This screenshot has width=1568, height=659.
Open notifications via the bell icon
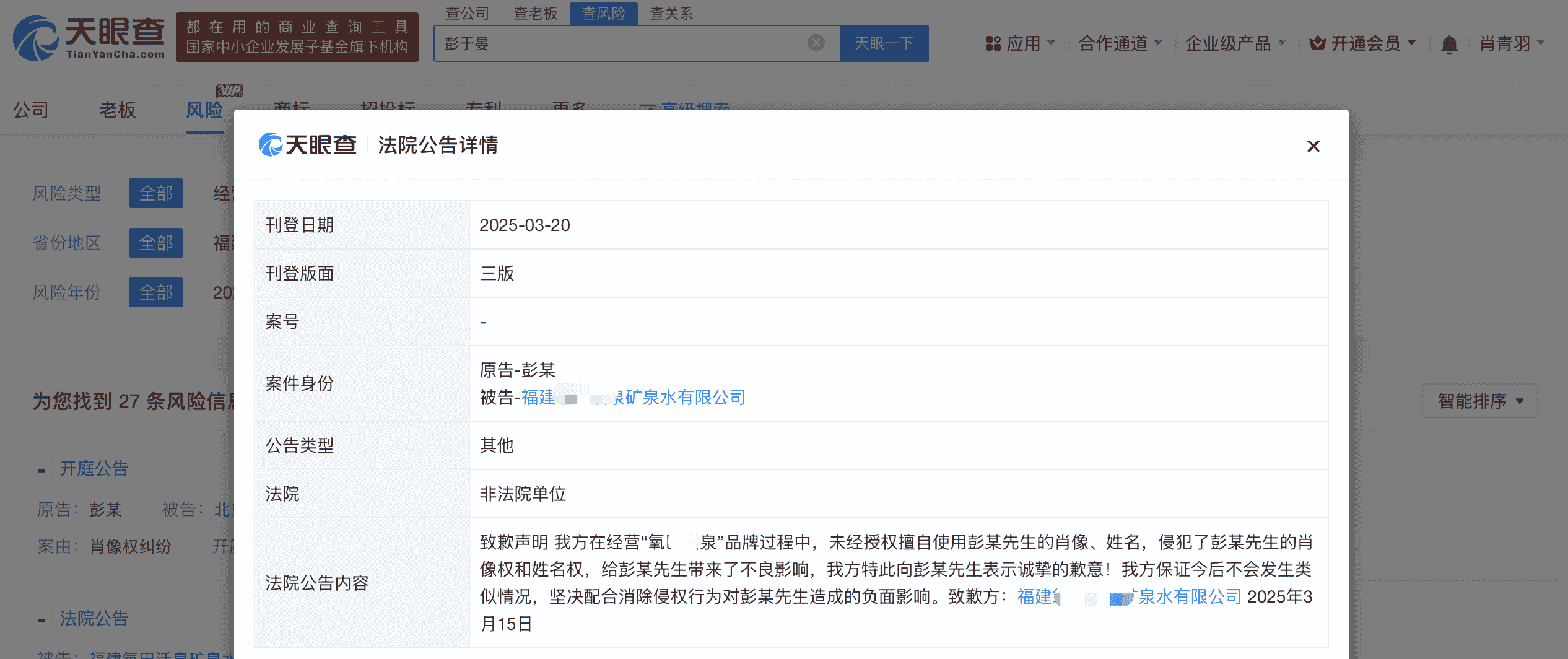pyautogui.click(x=1448, y=43)
